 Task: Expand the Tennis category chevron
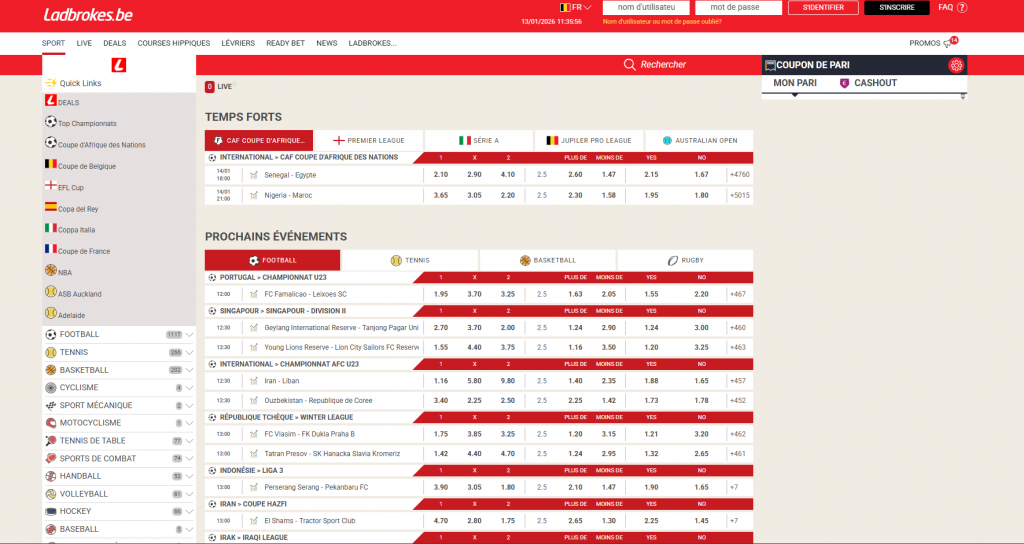189,353
